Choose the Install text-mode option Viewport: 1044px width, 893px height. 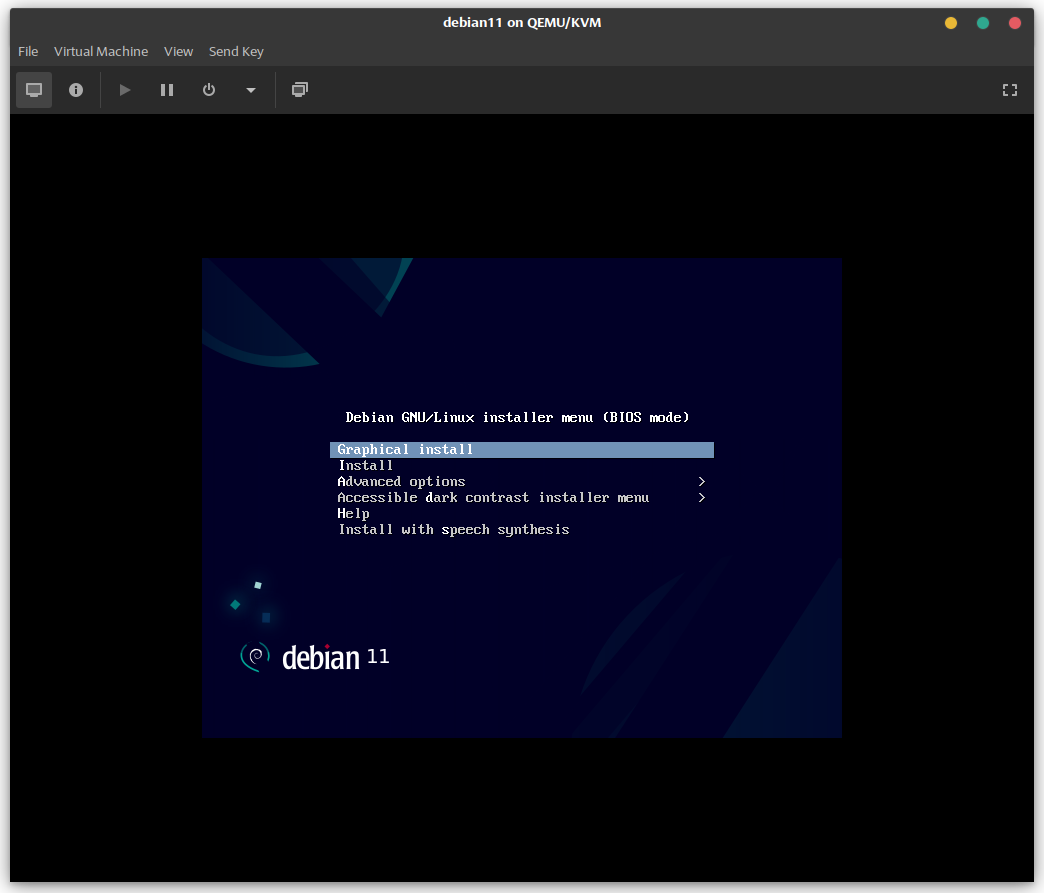[x=366, y=466]
